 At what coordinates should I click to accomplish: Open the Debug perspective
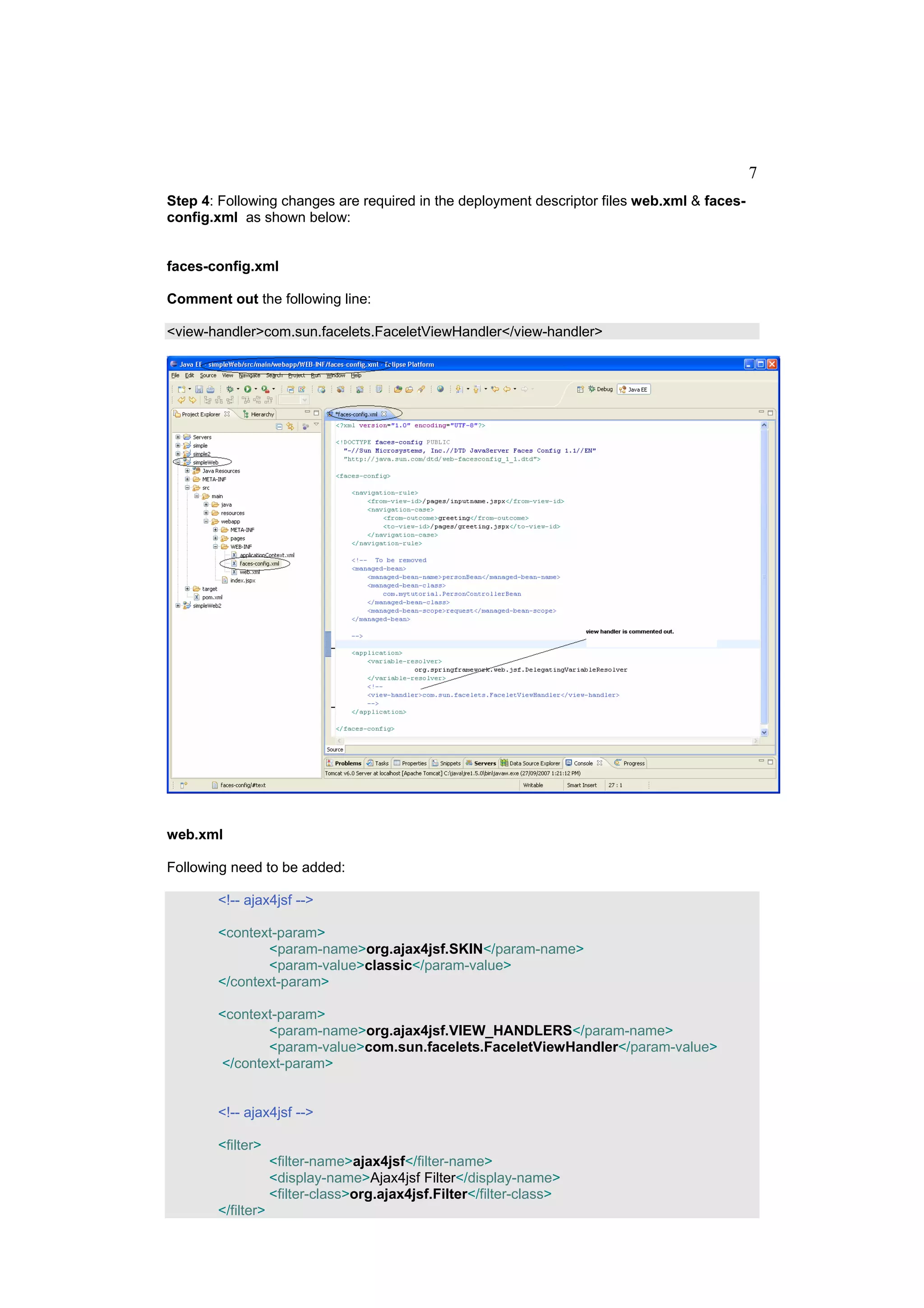[601, 390]
